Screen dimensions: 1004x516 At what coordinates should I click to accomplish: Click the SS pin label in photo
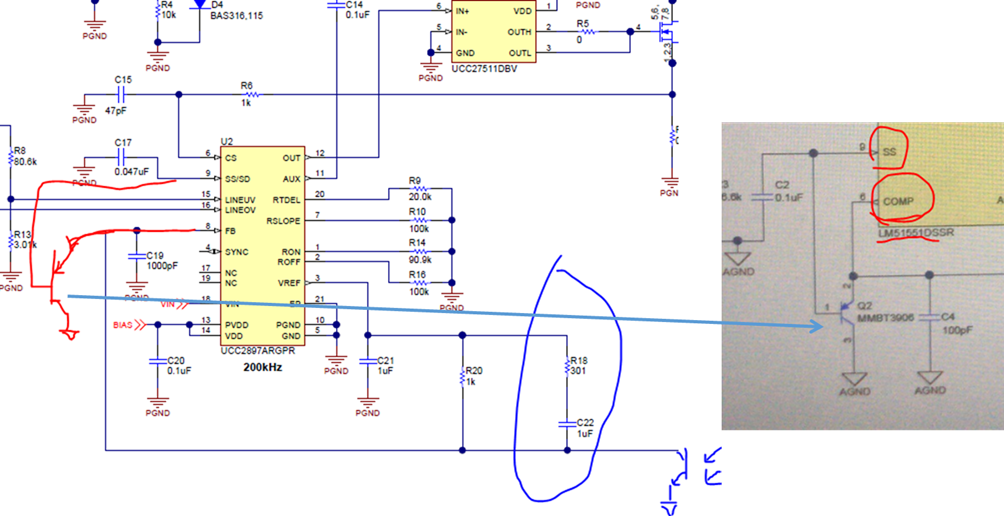pyautogui.click(x=889, y=152)
